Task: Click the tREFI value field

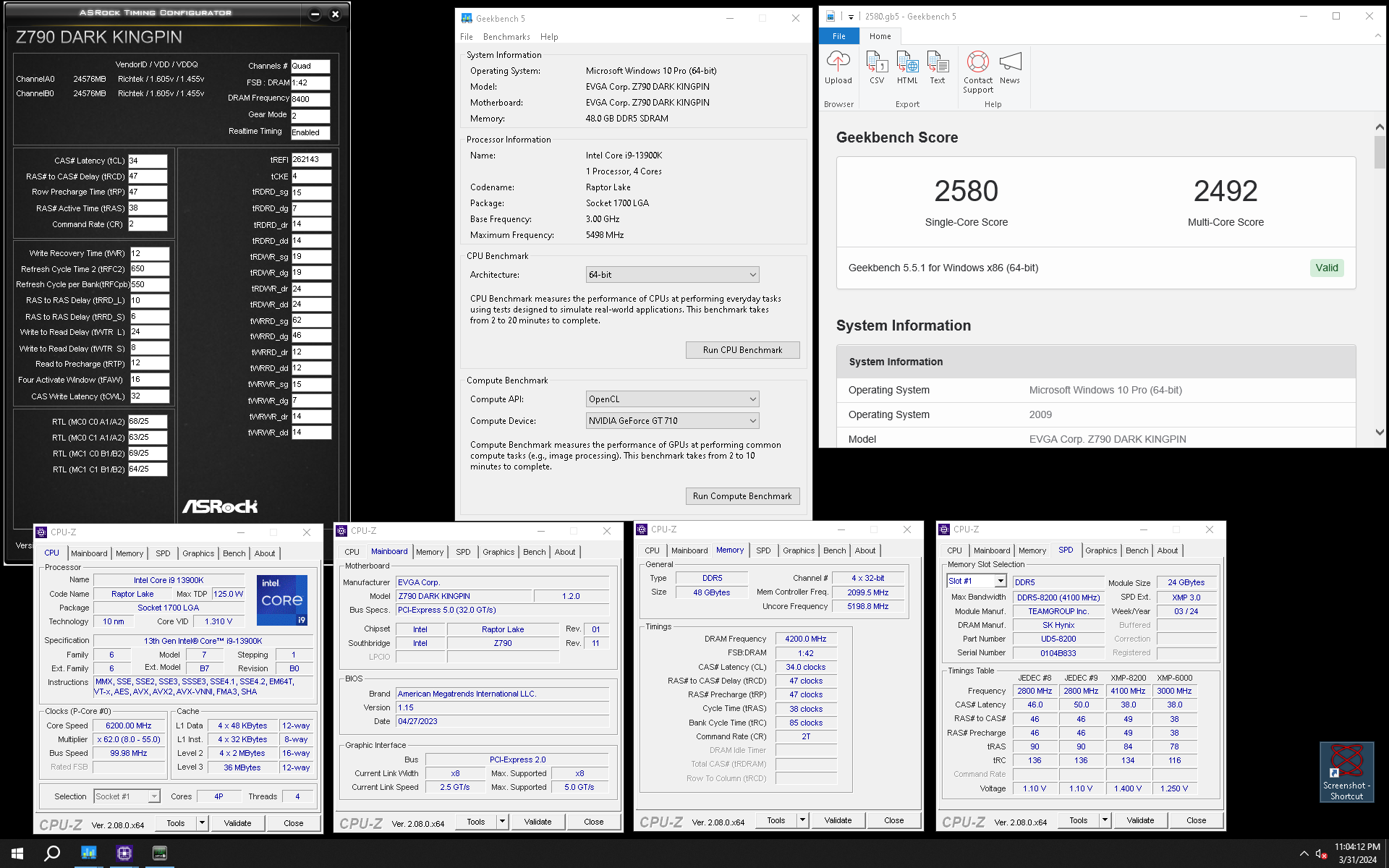Action: pyautogui.click(x=311, y=160)
